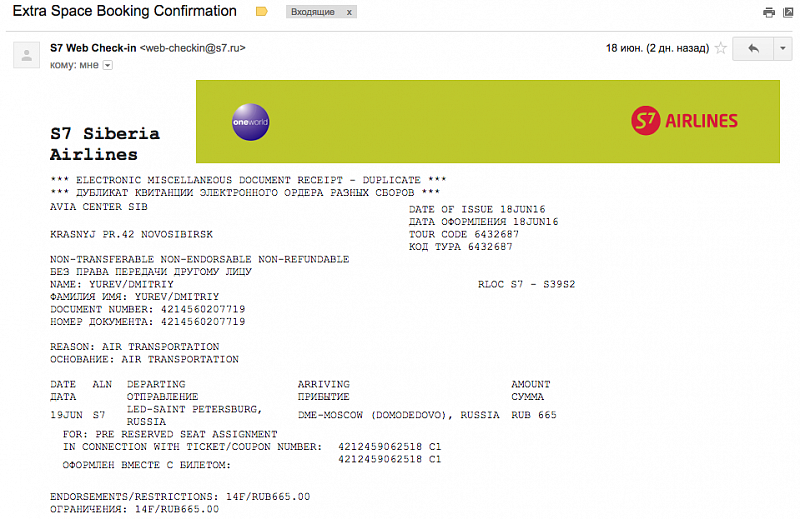Click RLOC S7 - S39S2 text
Screen dimensions: 800x519
pyautogui.click(x=527, y=284)
